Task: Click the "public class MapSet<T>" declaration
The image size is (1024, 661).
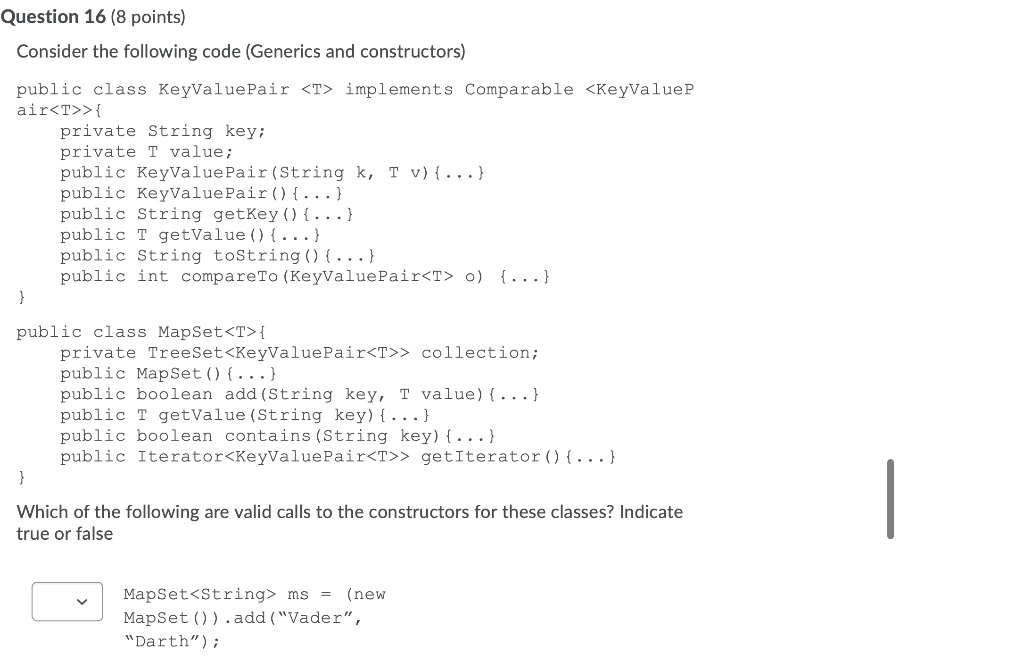Action: pos(141,332)
